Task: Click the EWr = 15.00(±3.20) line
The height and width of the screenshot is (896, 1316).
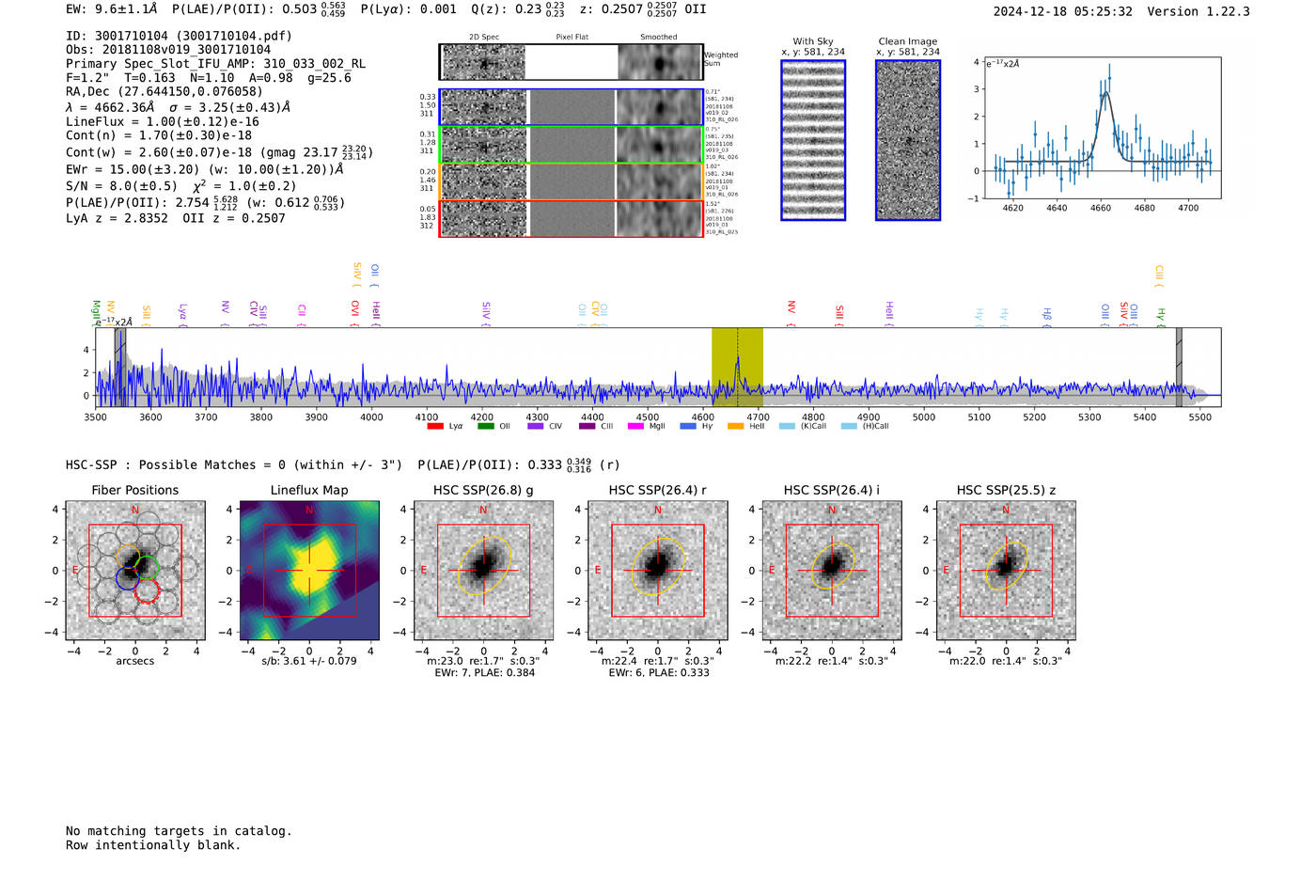Action: tap(205, 169)
